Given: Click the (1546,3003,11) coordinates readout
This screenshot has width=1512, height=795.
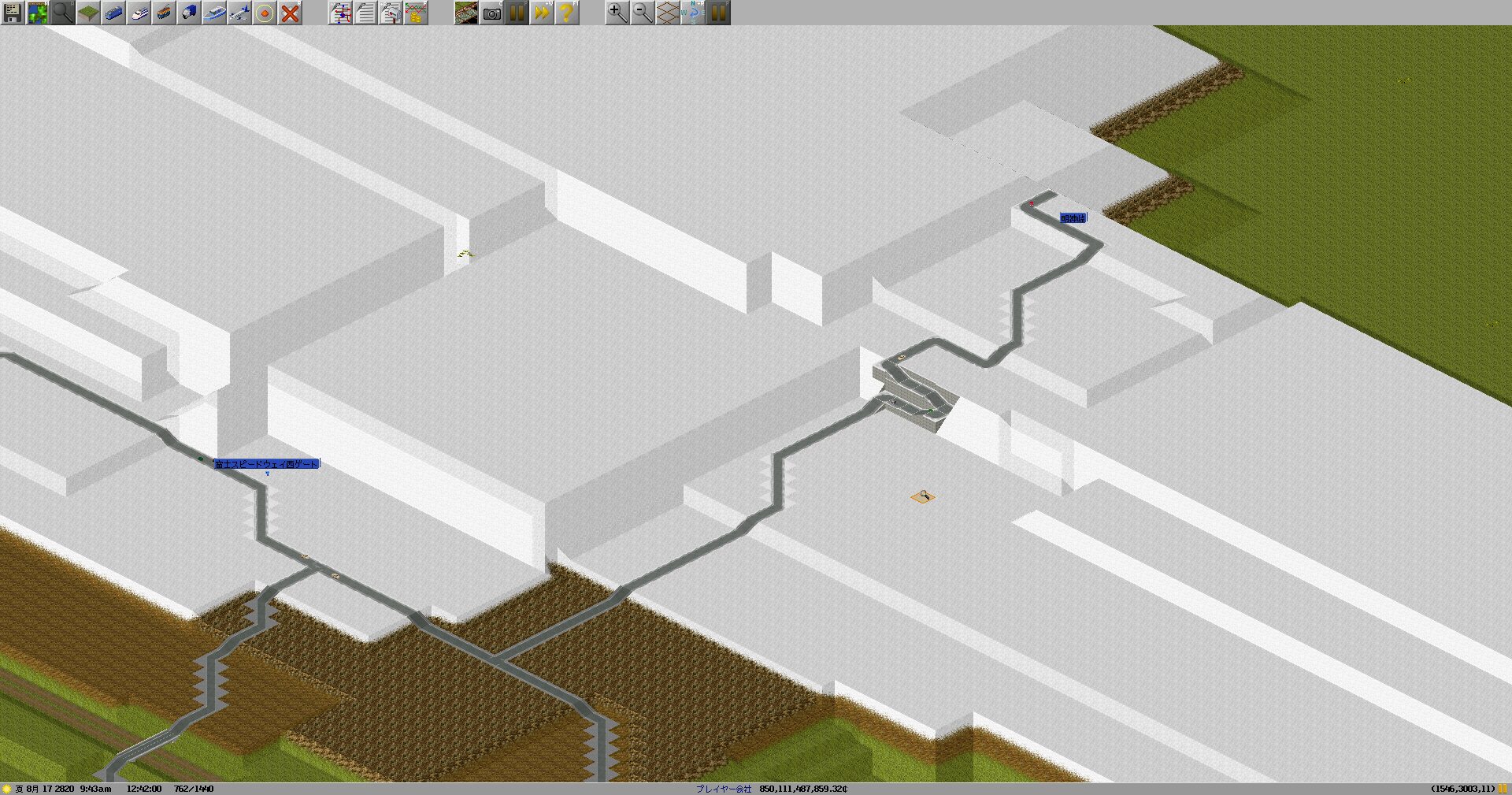Looking at the screenshot, I should point(1462,789).
